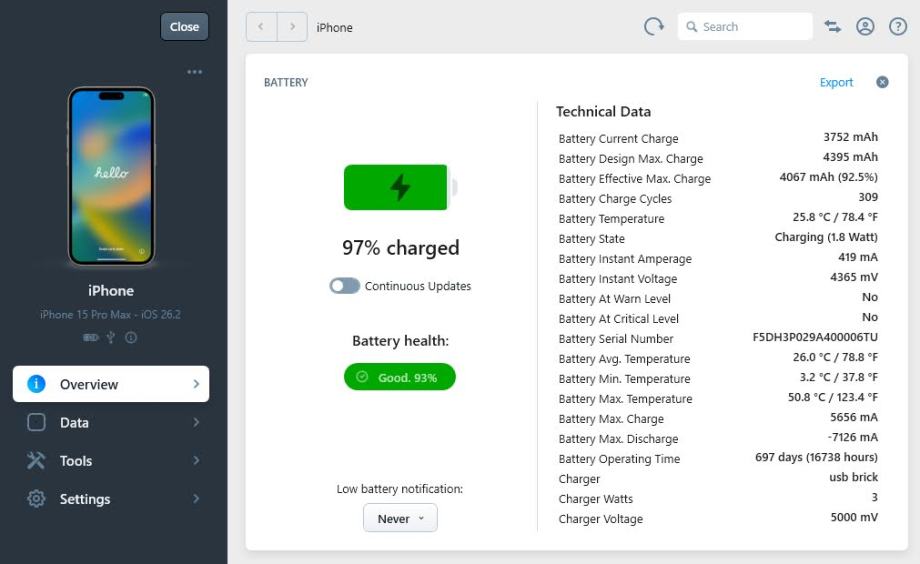Open the transfers arrows icon

point(832,27)
